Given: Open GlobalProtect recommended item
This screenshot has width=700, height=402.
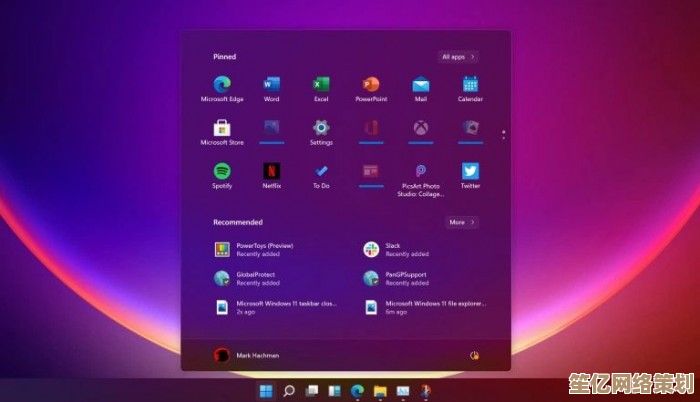Looking at the screenshot, I should click(247, 278).
